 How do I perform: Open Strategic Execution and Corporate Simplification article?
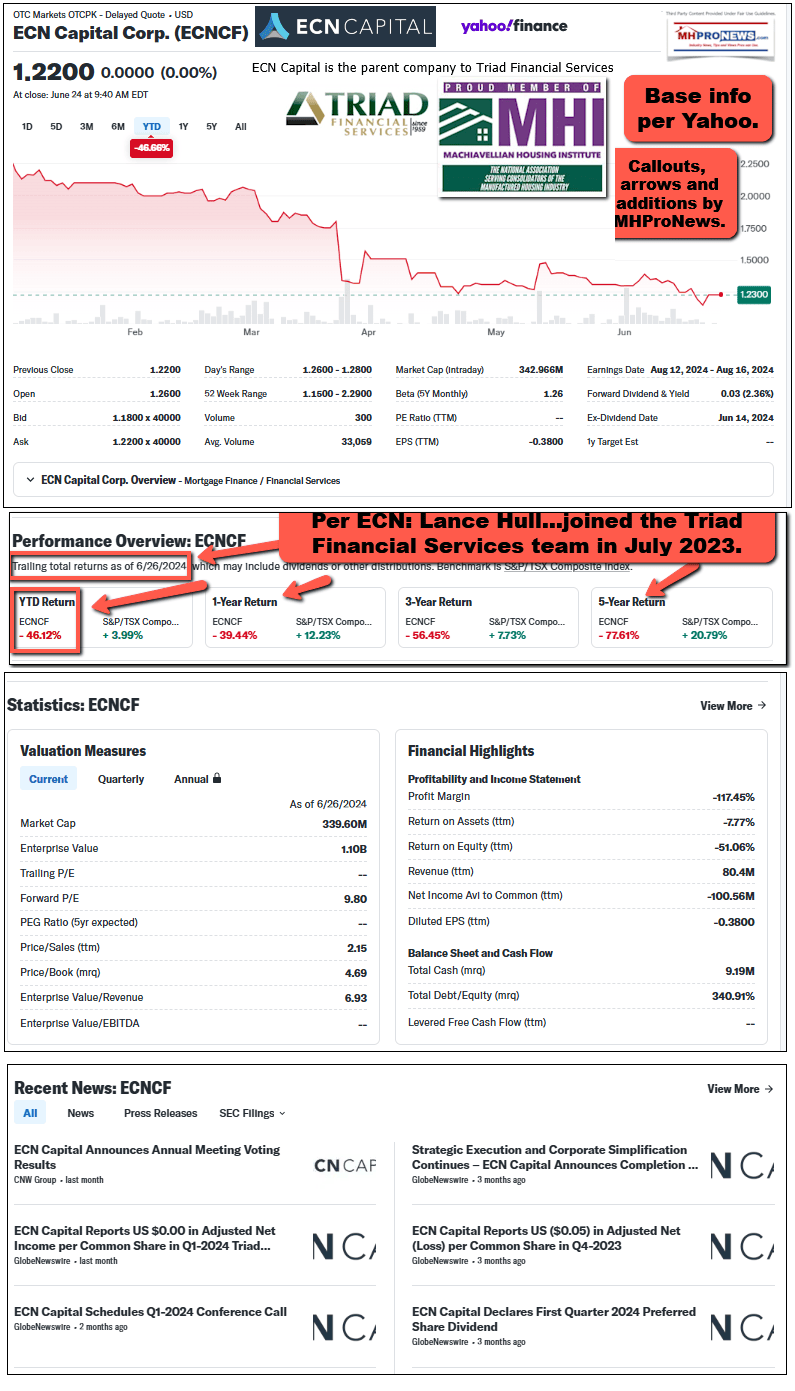[555, 1157]
